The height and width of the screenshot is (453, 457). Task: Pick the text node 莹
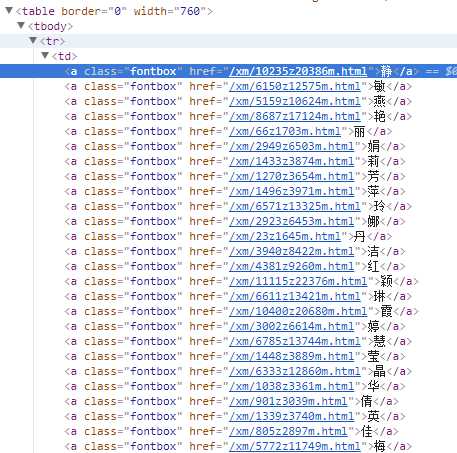click(373, 356)
